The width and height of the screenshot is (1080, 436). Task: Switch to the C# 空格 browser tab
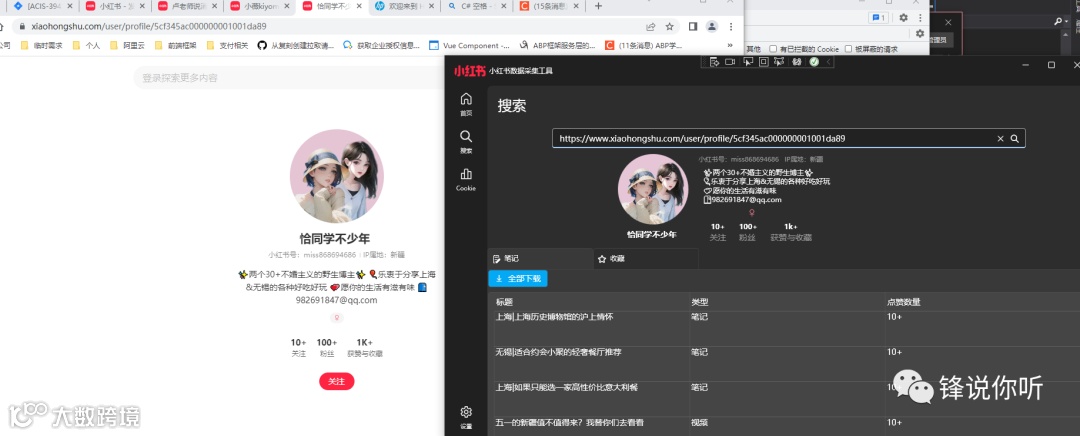point(477,6)
